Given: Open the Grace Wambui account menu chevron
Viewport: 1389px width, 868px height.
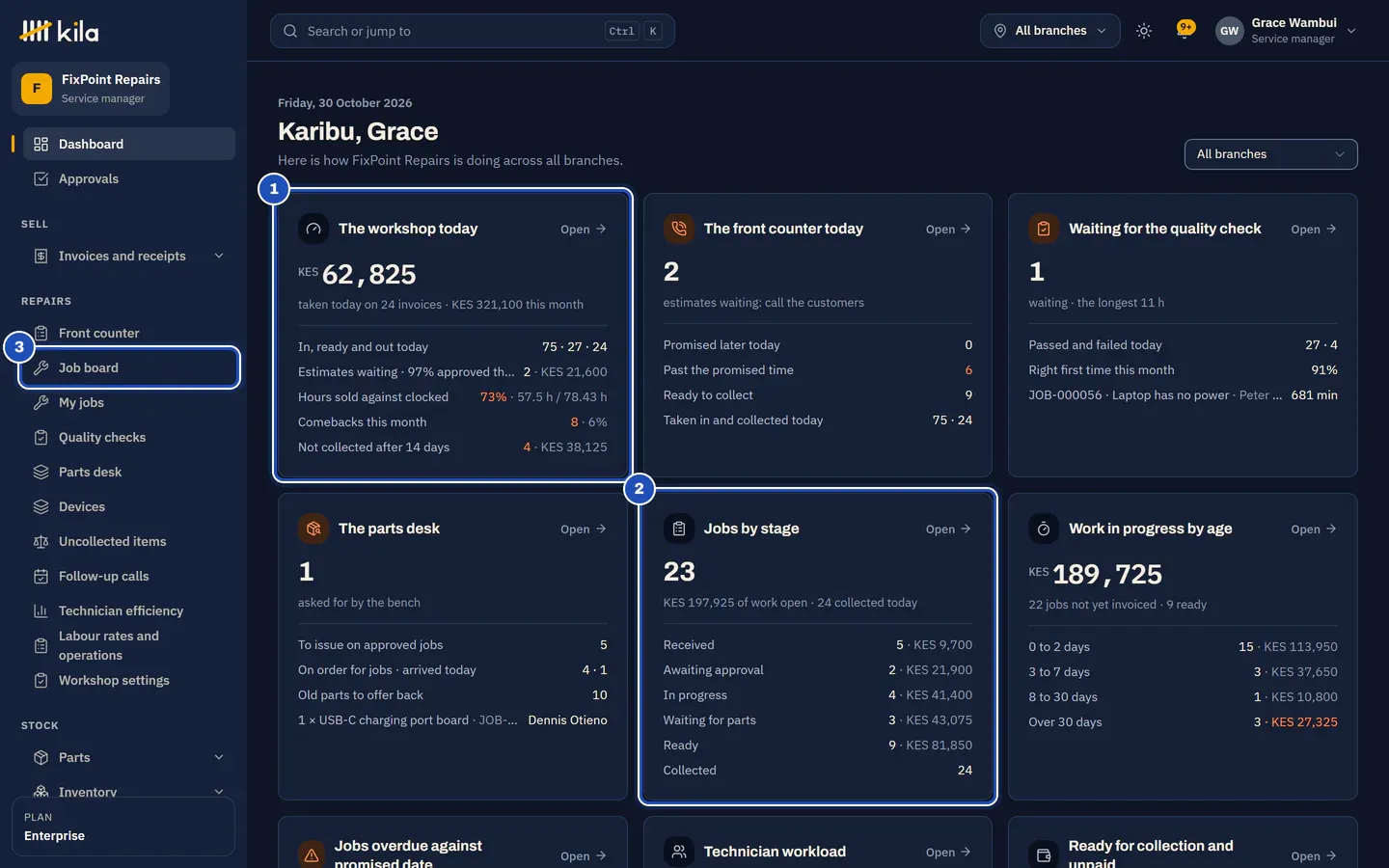Looking at the screenshot, I should [x=1351, y=31].
